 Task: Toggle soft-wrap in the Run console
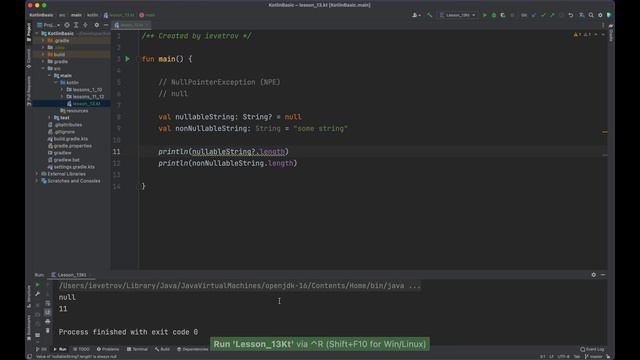click(x=48, y=303)
